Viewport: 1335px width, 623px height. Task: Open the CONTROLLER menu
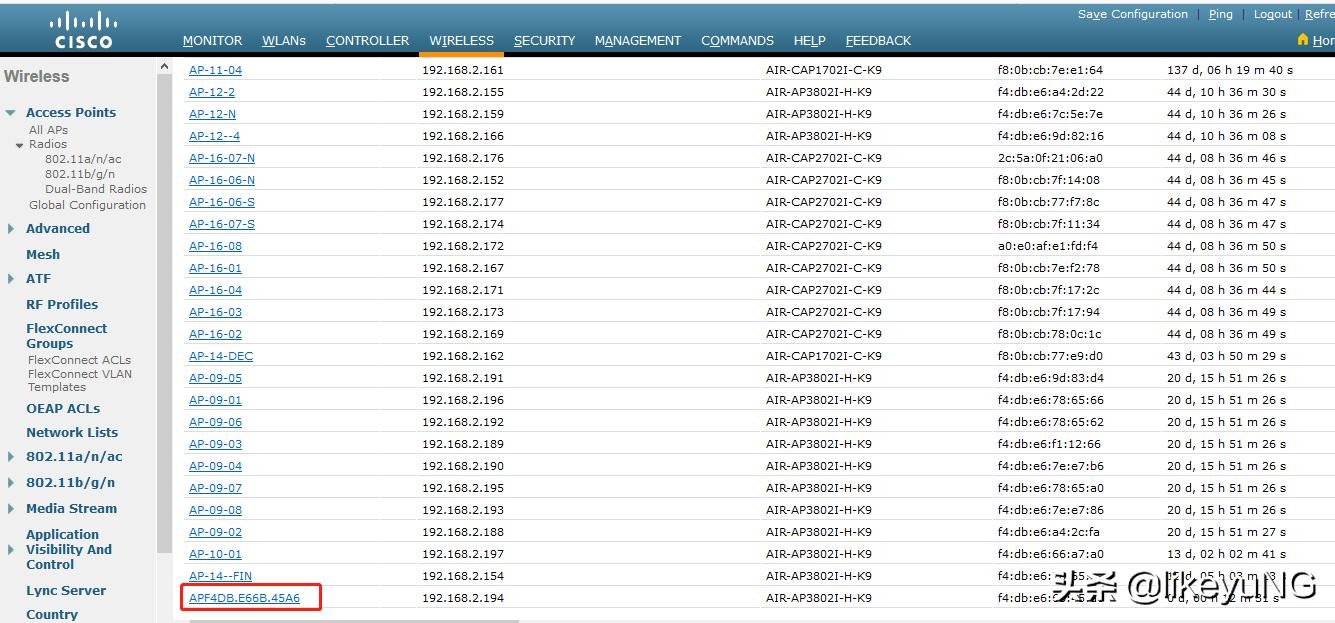pyautogui.click(x=367, y=41)
